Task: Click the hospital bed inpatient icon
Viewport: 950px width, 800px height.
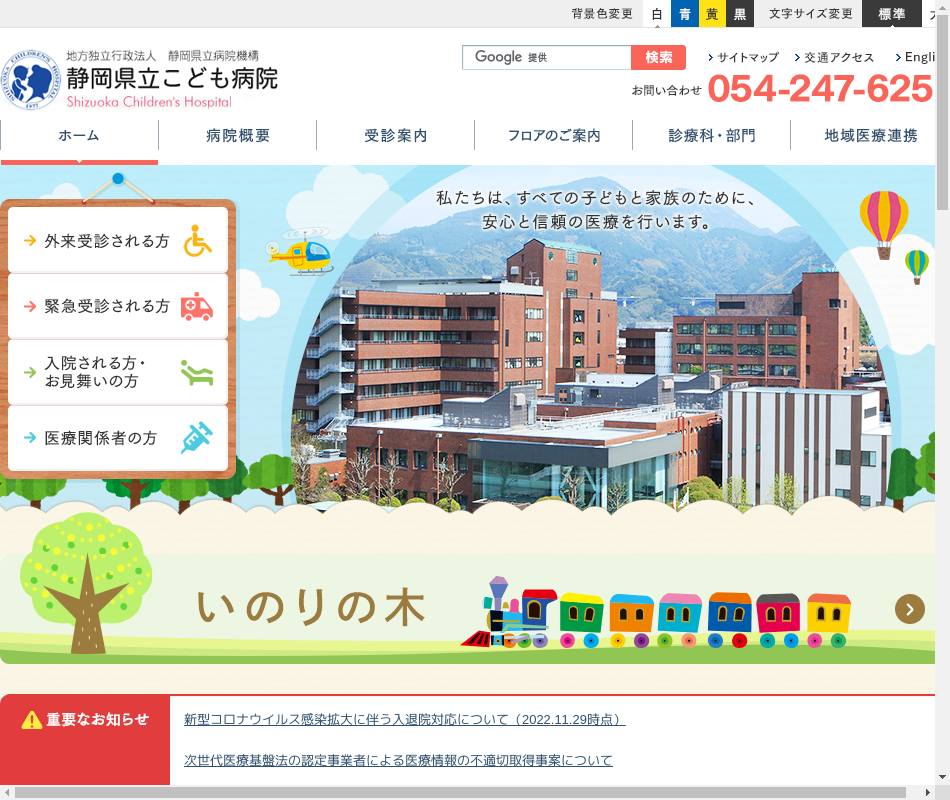Action: tap(197, 373)
